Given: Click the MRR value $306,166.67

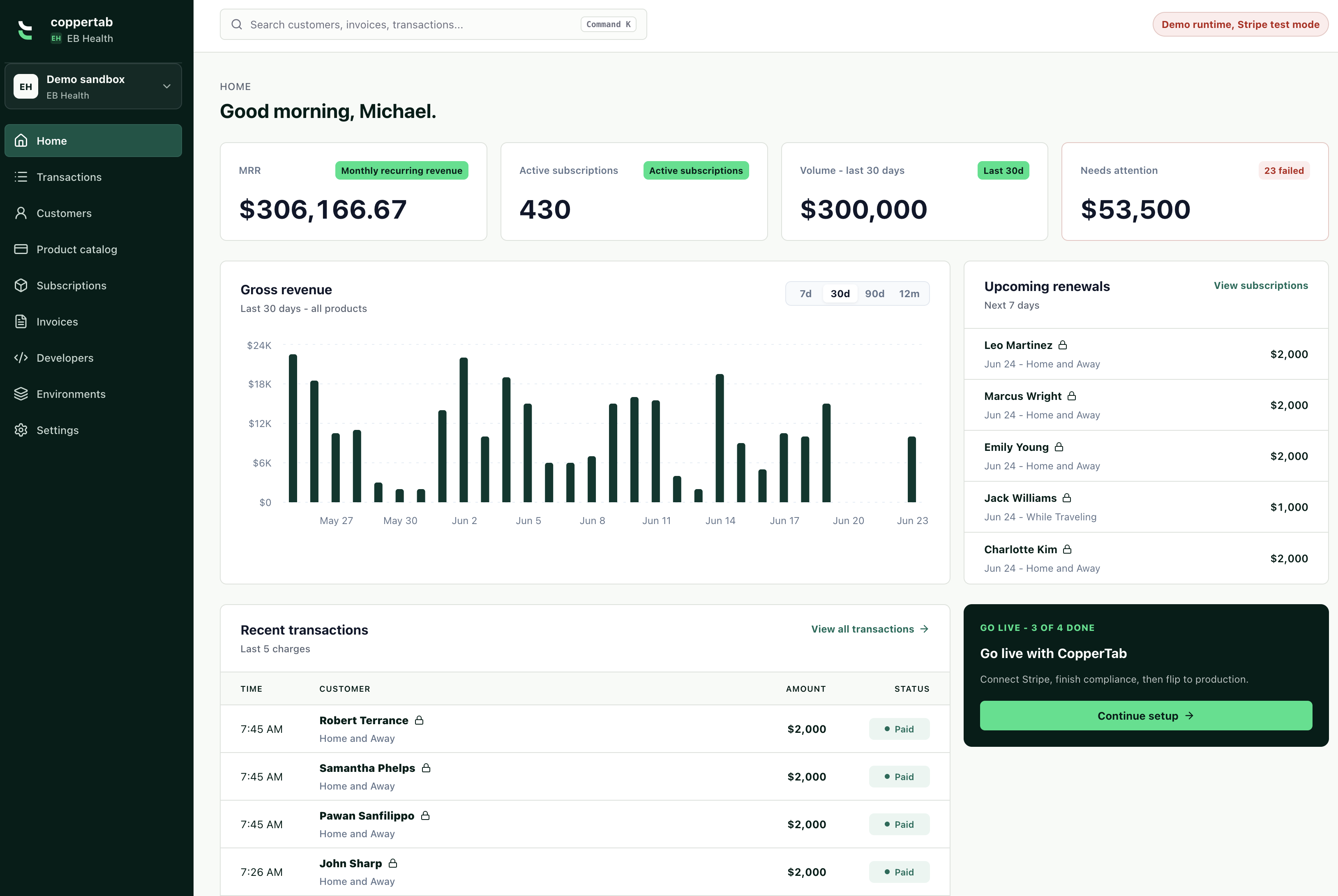Looking at the screenshot, I should 323,209.
